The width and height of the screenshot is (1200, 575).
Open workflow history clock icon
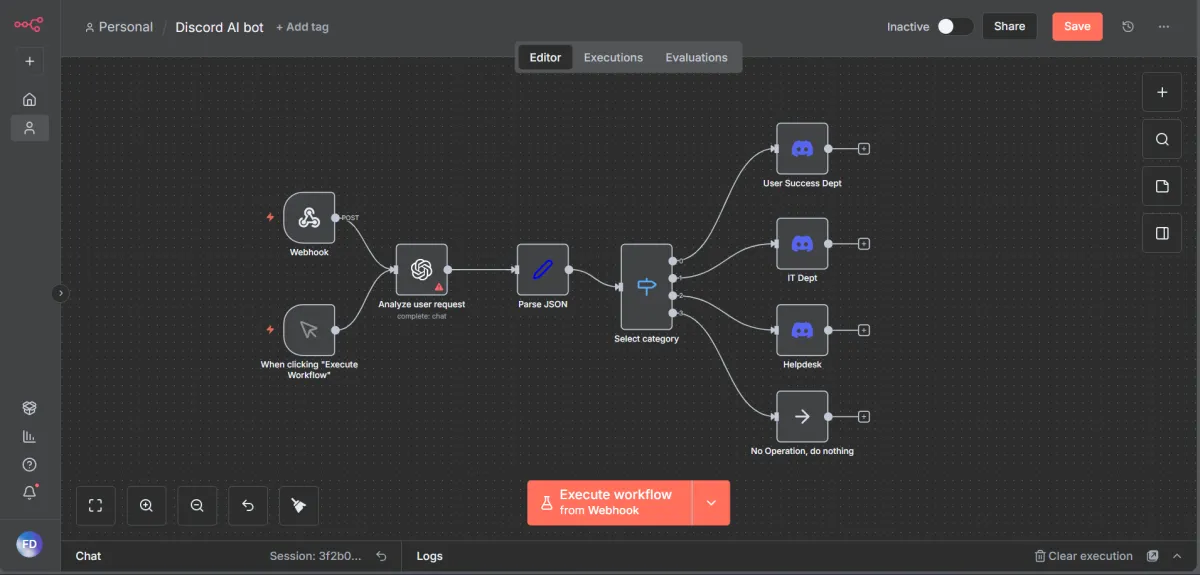1128,27
